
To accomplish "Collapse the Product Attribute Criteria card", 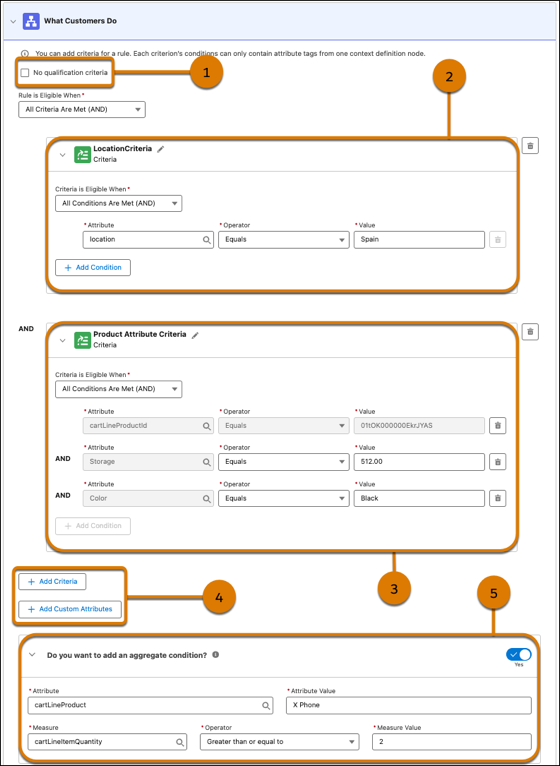I will pyautogui.click(x=63, y=340).
